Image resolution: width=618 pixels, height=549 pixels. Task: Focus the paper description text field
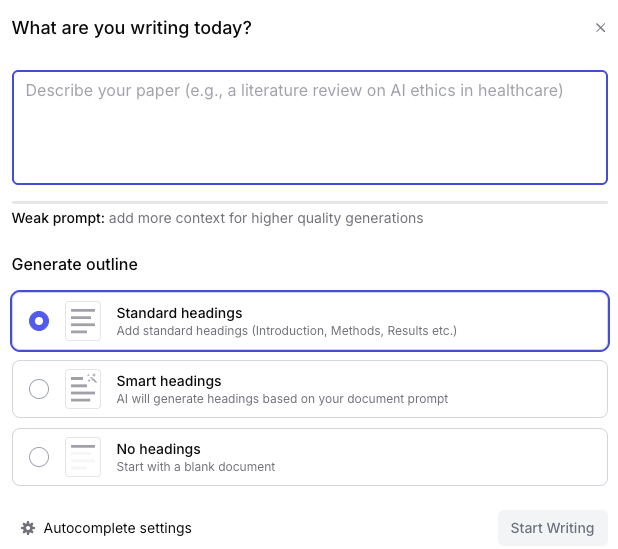coord(309,128)
